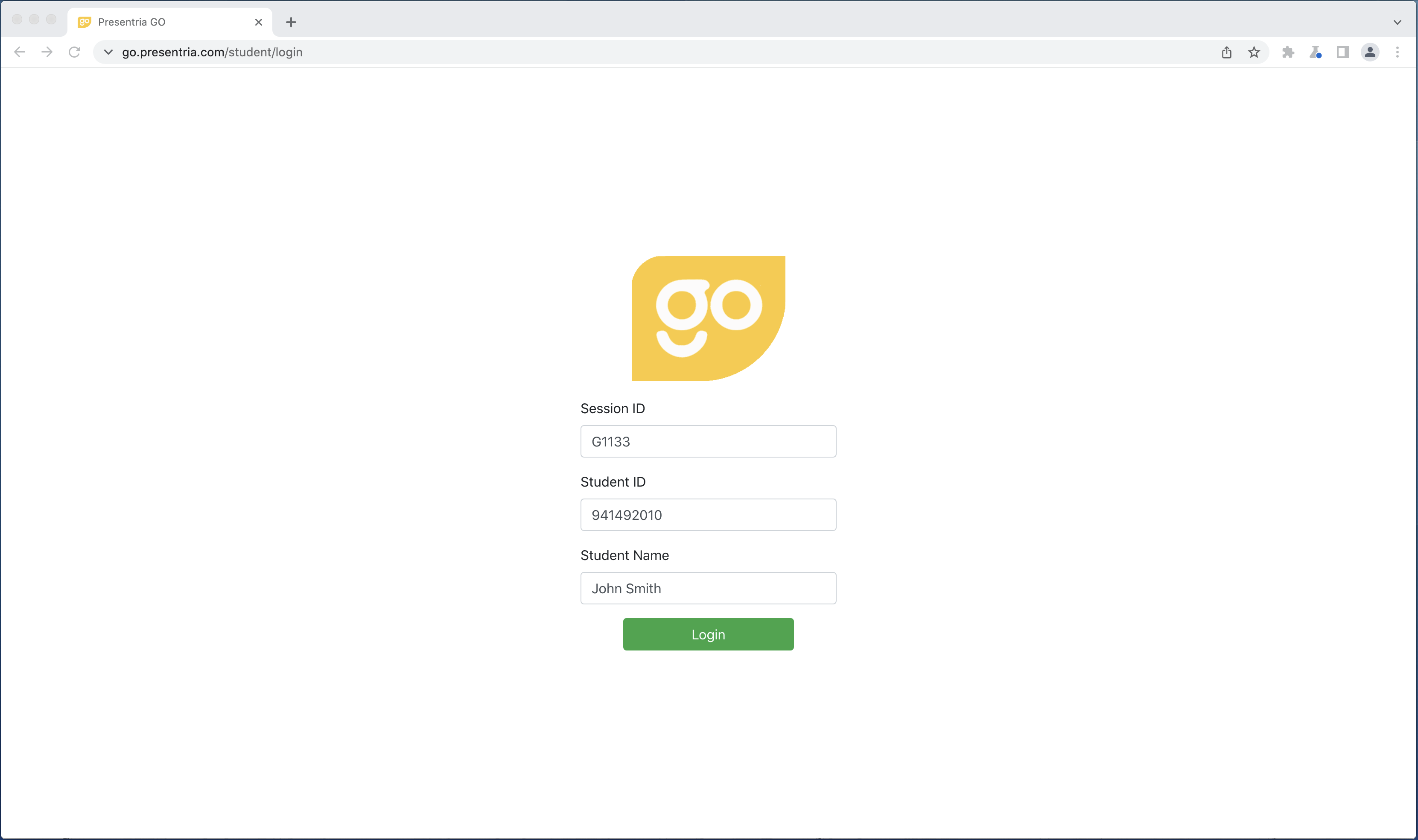Click the Student Name label
Image resolution: width=1418 pixels, height=840 pixels.
point(624,555)
